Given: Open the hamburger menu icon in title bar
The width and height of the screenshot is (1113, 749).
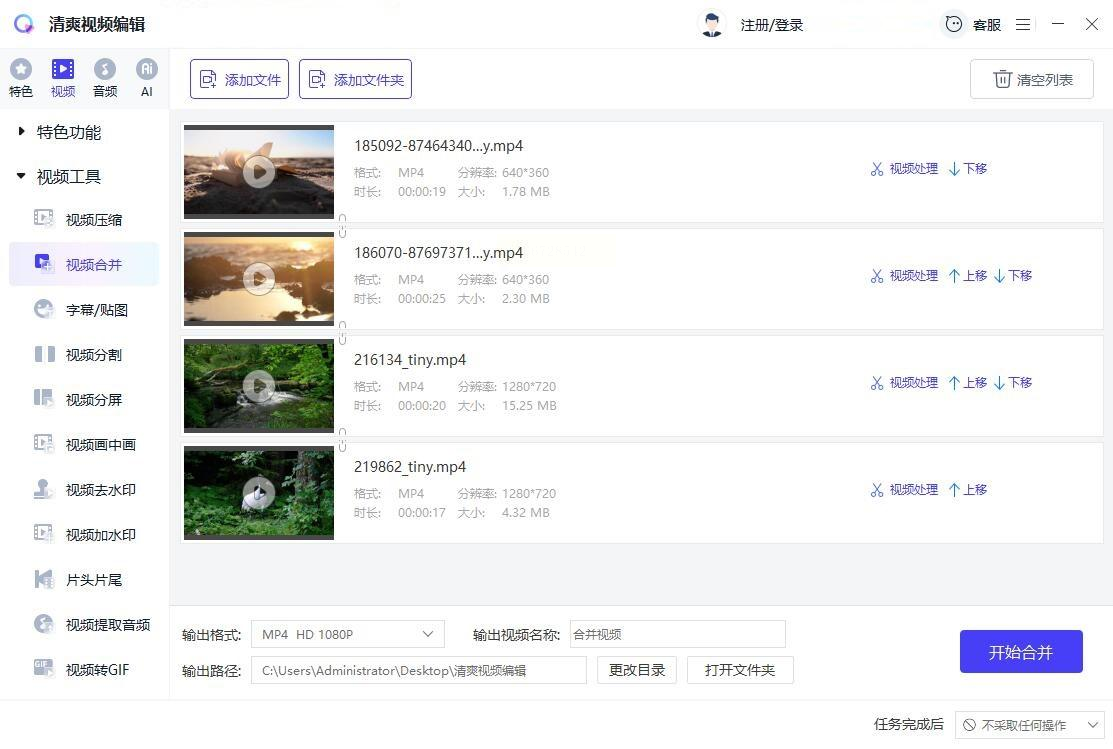Looking at the screenshot, I should tap(1023, 25).
